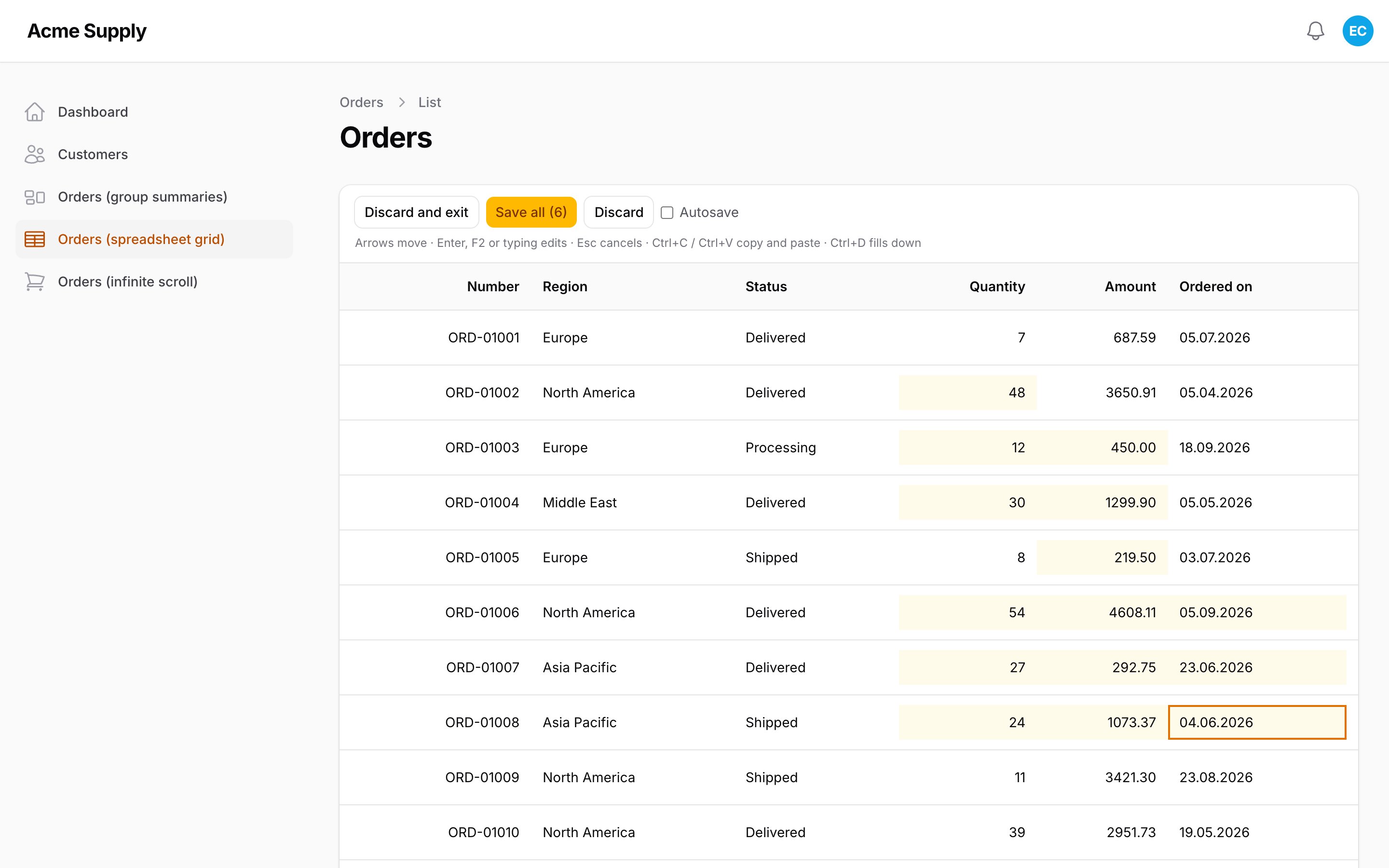
Task: Enable the Autosave checkbox
Action: pos(667,213)
